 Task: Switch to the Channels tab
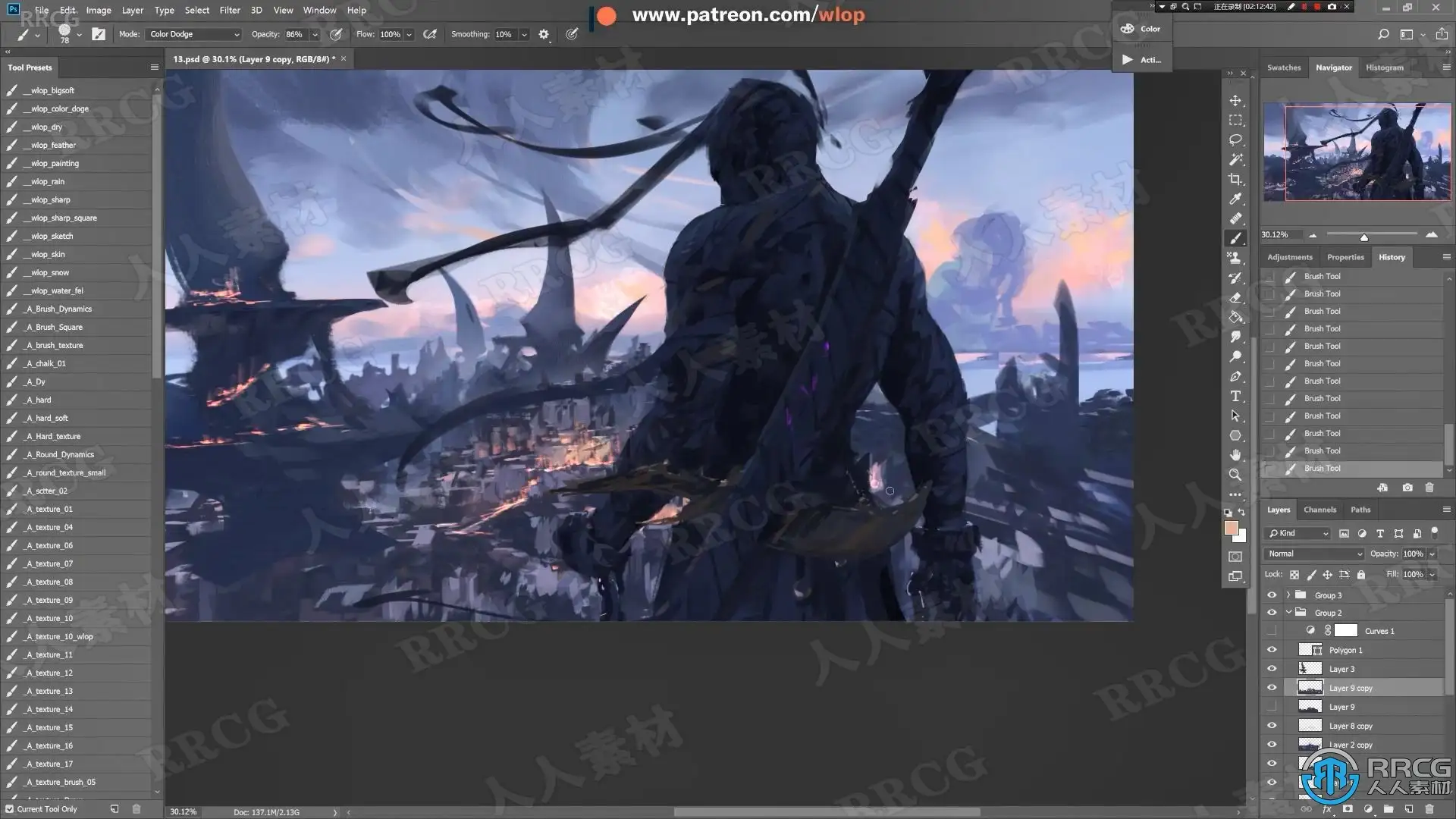click(1319, 510)
